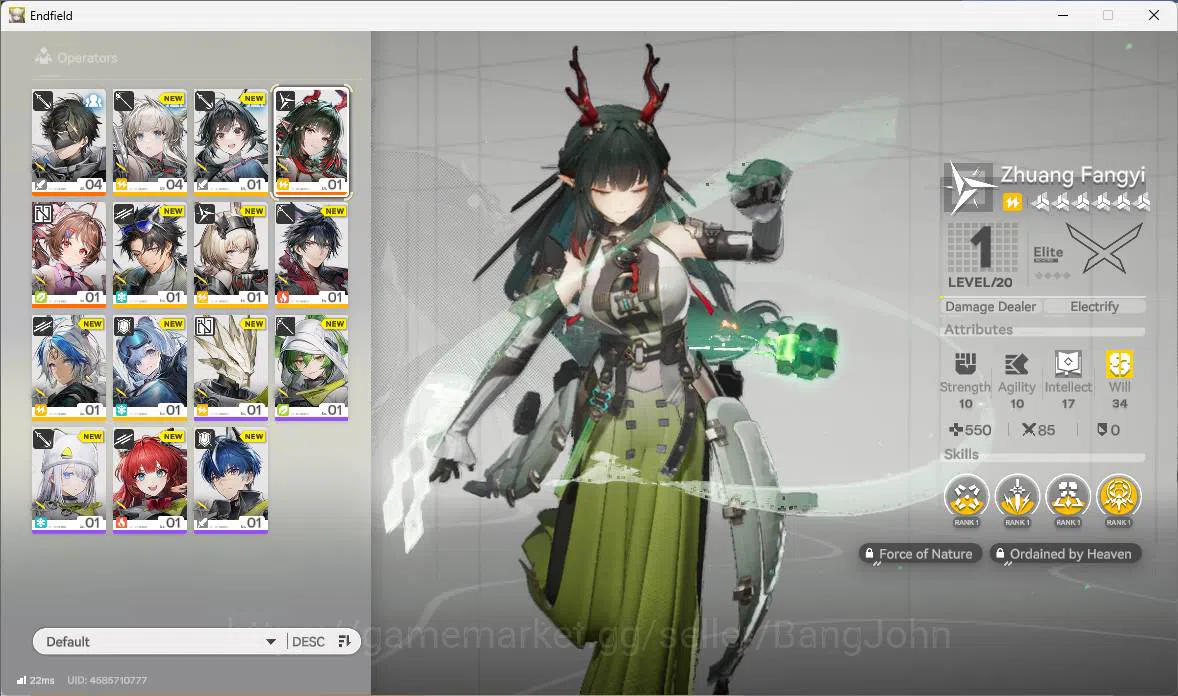Click the Endfield app icon in title bar
Image resolution: width=1178 pixels, height=696 pixels.
17,15
